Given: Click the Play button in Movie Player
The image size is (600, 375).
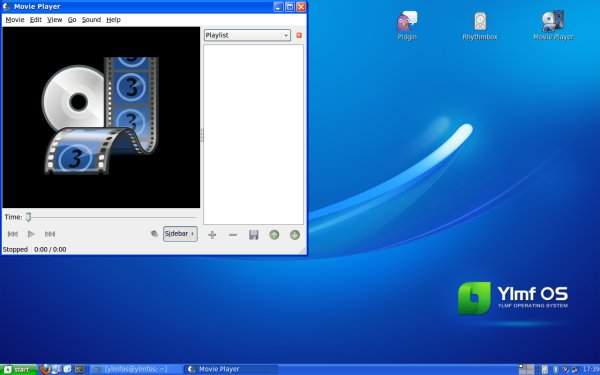Looking at the screenshot, I should [31, 234].
